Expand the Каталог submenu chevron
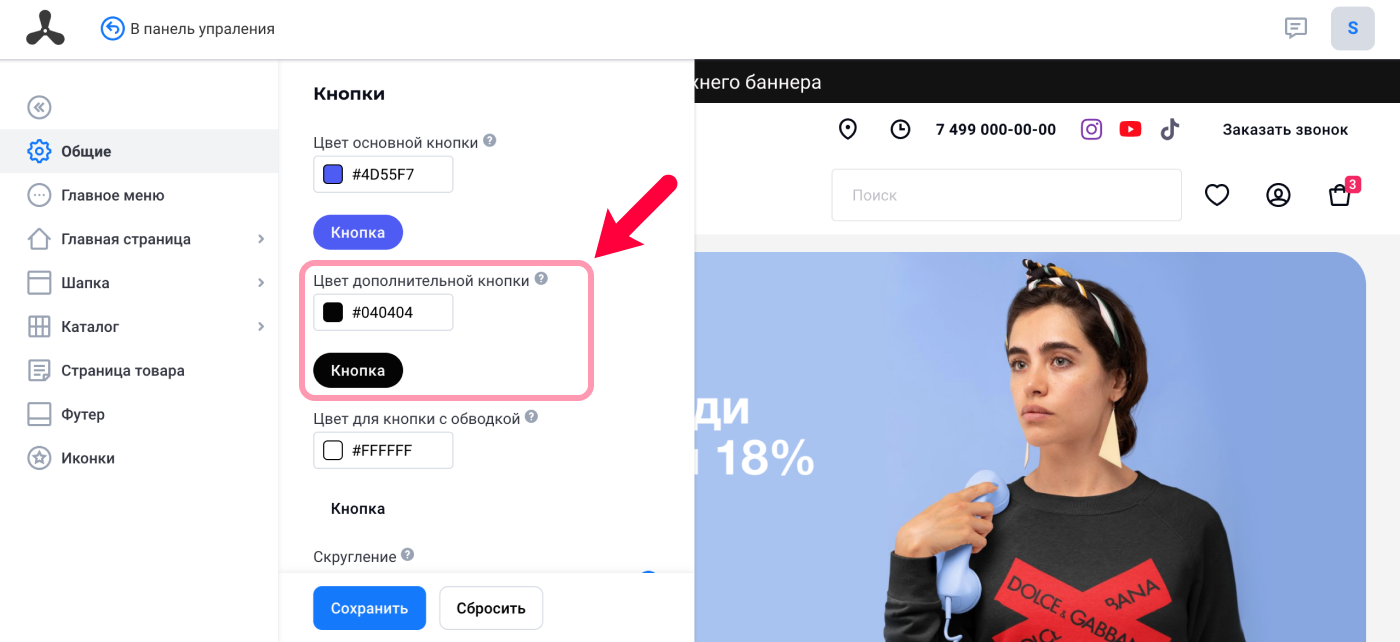Image resolution: width=1400 pixels, height=642 pixels. tap(261, 326)
